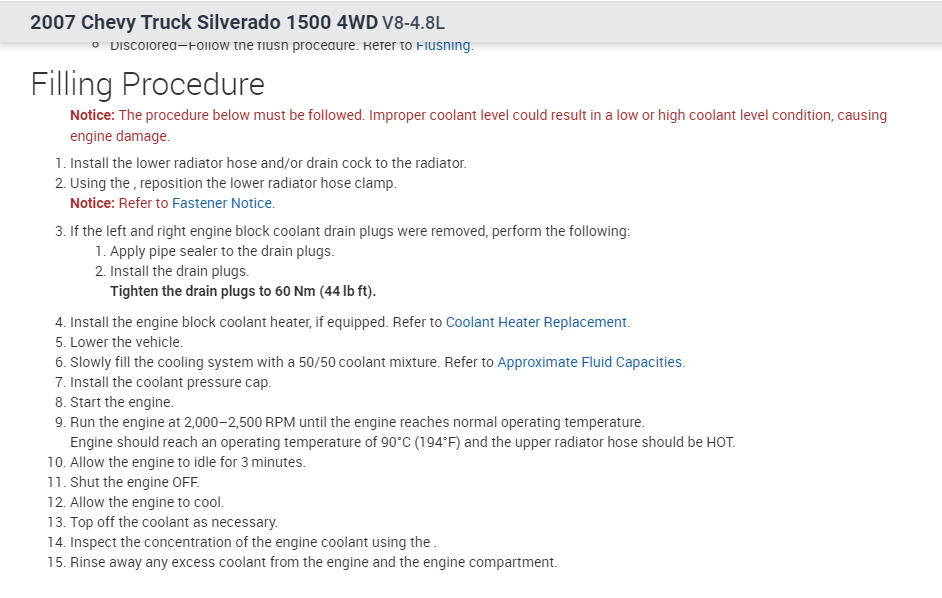Viewport: 942px width, 598px height.
Task: Click the 'Start the engine' step
Action: click(122, 402)
